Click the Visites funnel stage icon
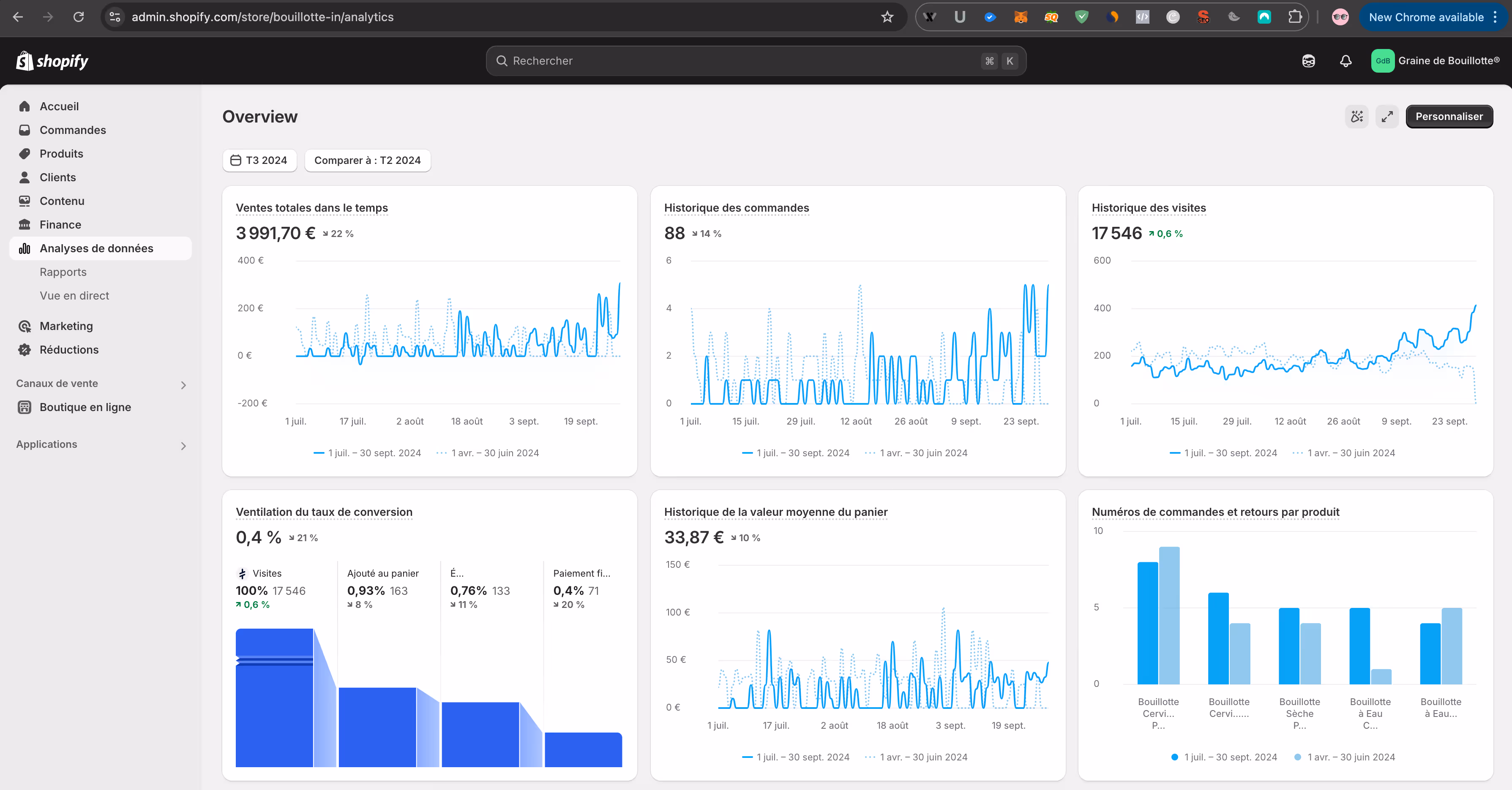Viewport: 1512px width, 790px height. tap(242, 573)
